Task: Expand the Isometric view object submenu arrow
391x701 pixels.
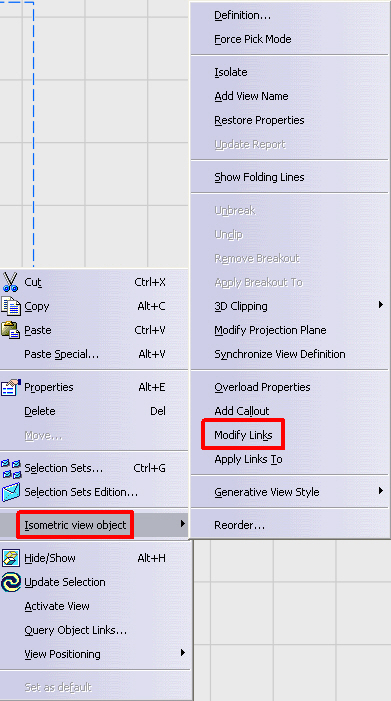Action: click(x=183, y=524)
